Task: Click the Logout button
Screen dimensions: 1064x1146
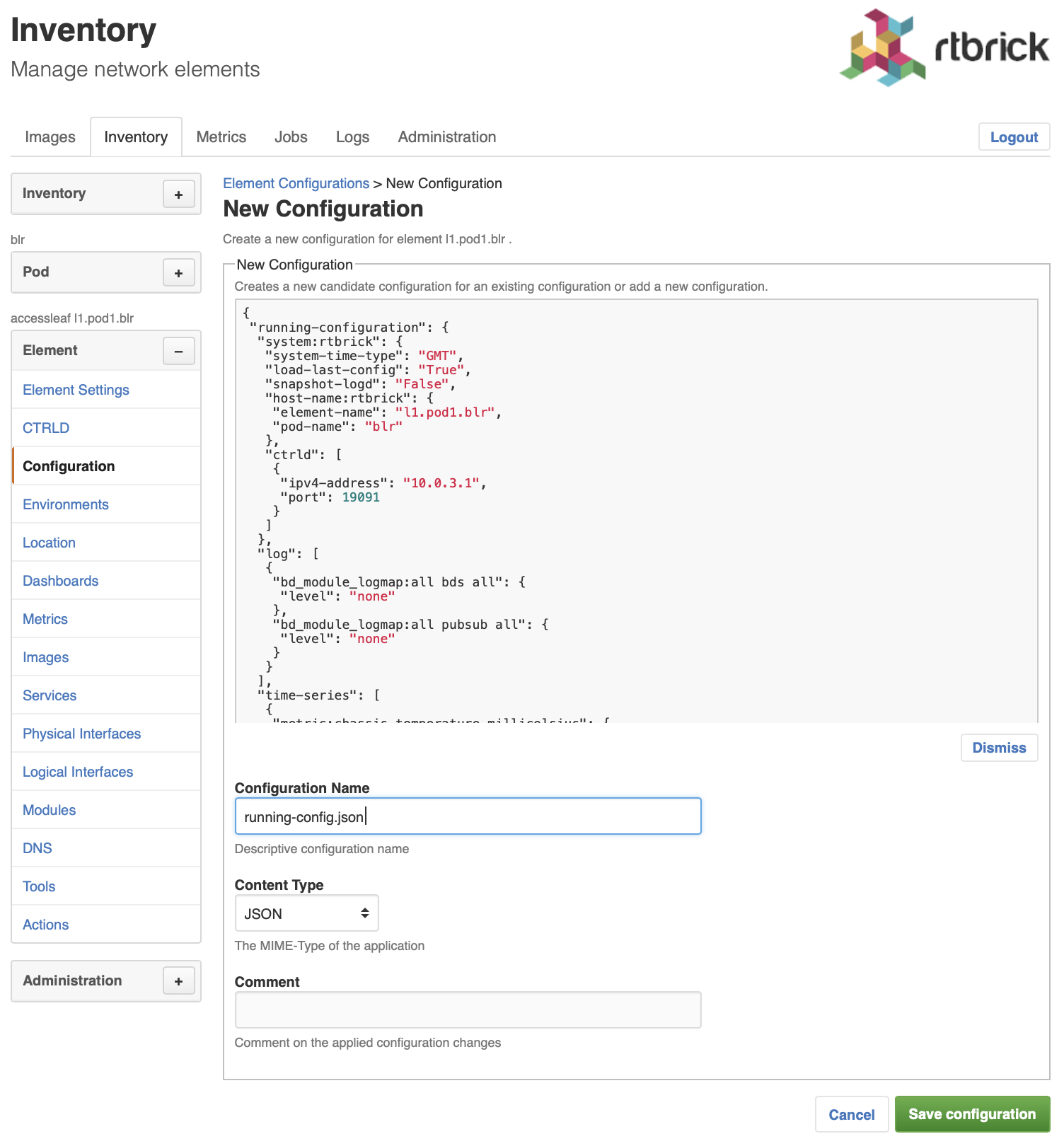Action: coord(1014,137)
